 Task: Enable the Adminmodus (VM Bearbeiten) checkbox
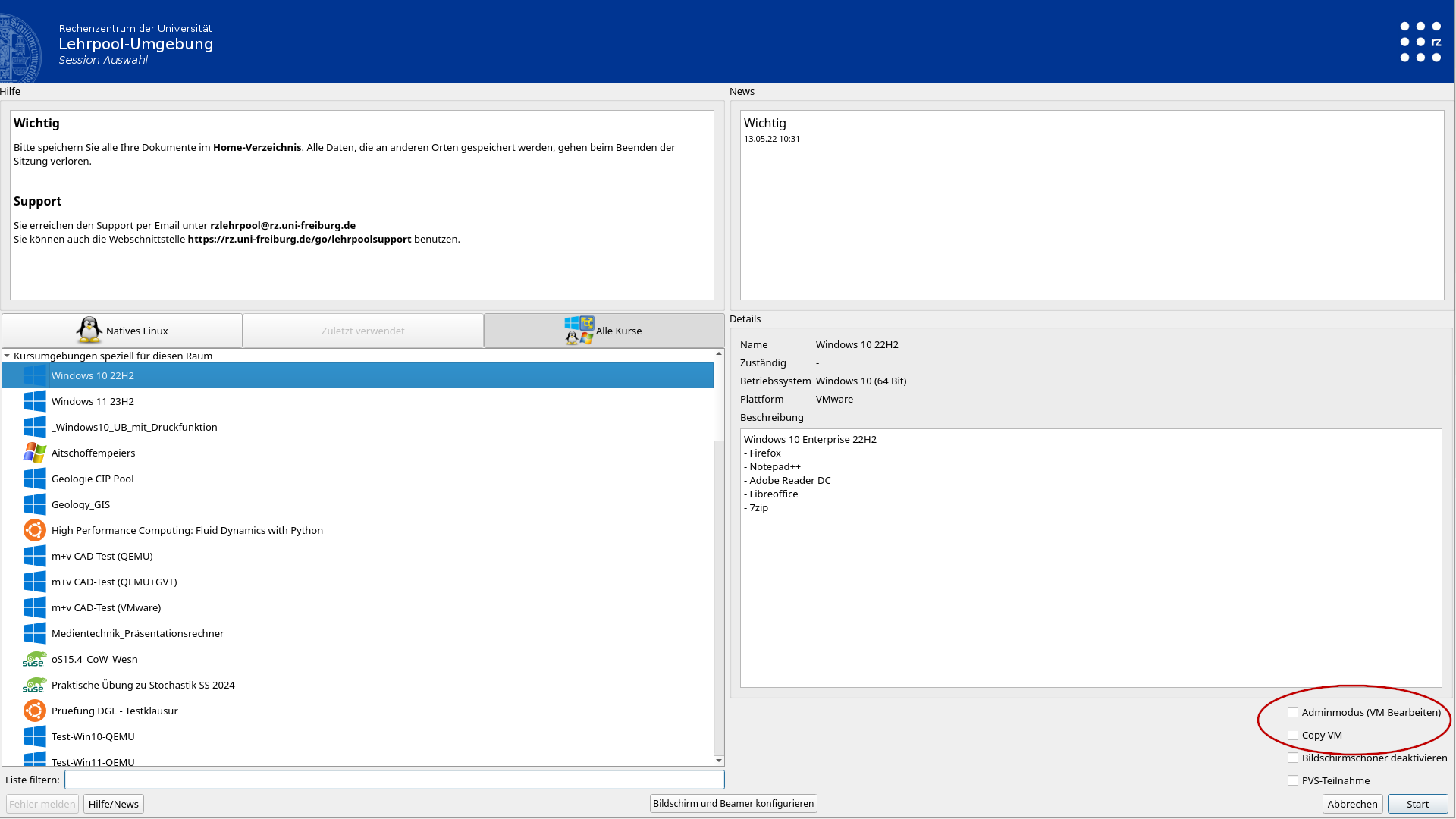(x=1293, y=712)
